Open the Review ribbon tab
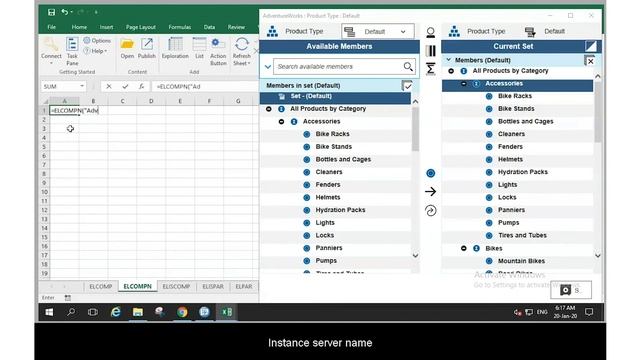640x360 pixels. coord(236,27)
